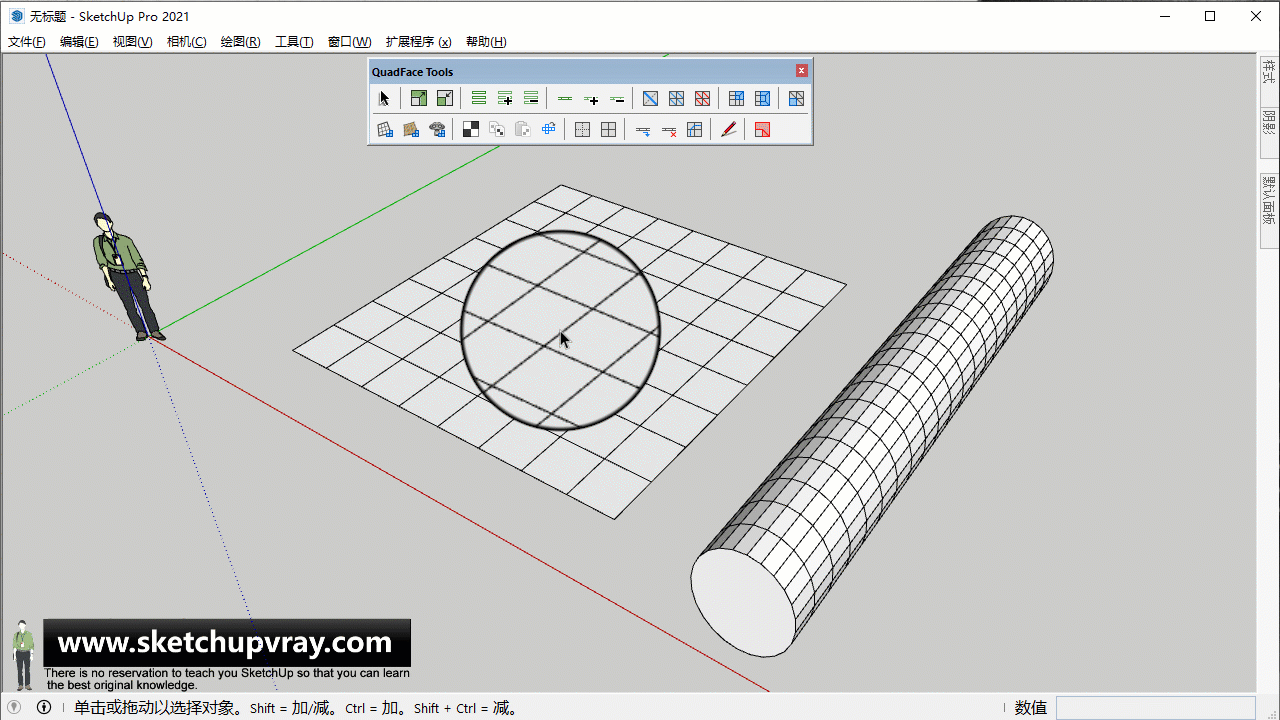Click blue four-diagonal triangles to quads icon

tap(676, 98)
